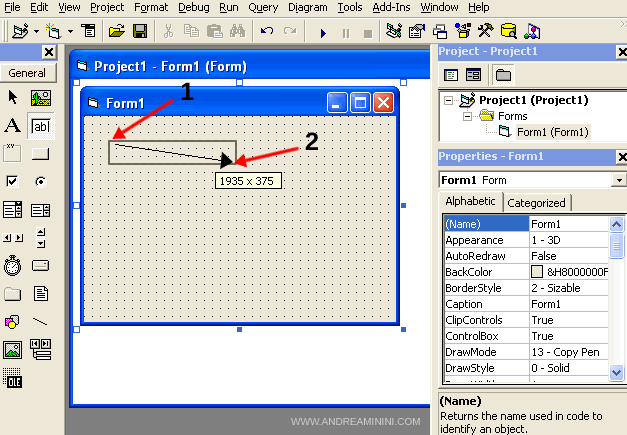The width and height of the screenshot is (627, 435).
Task: Toggle Folders view in Project panel
Action: pos(502,74)
